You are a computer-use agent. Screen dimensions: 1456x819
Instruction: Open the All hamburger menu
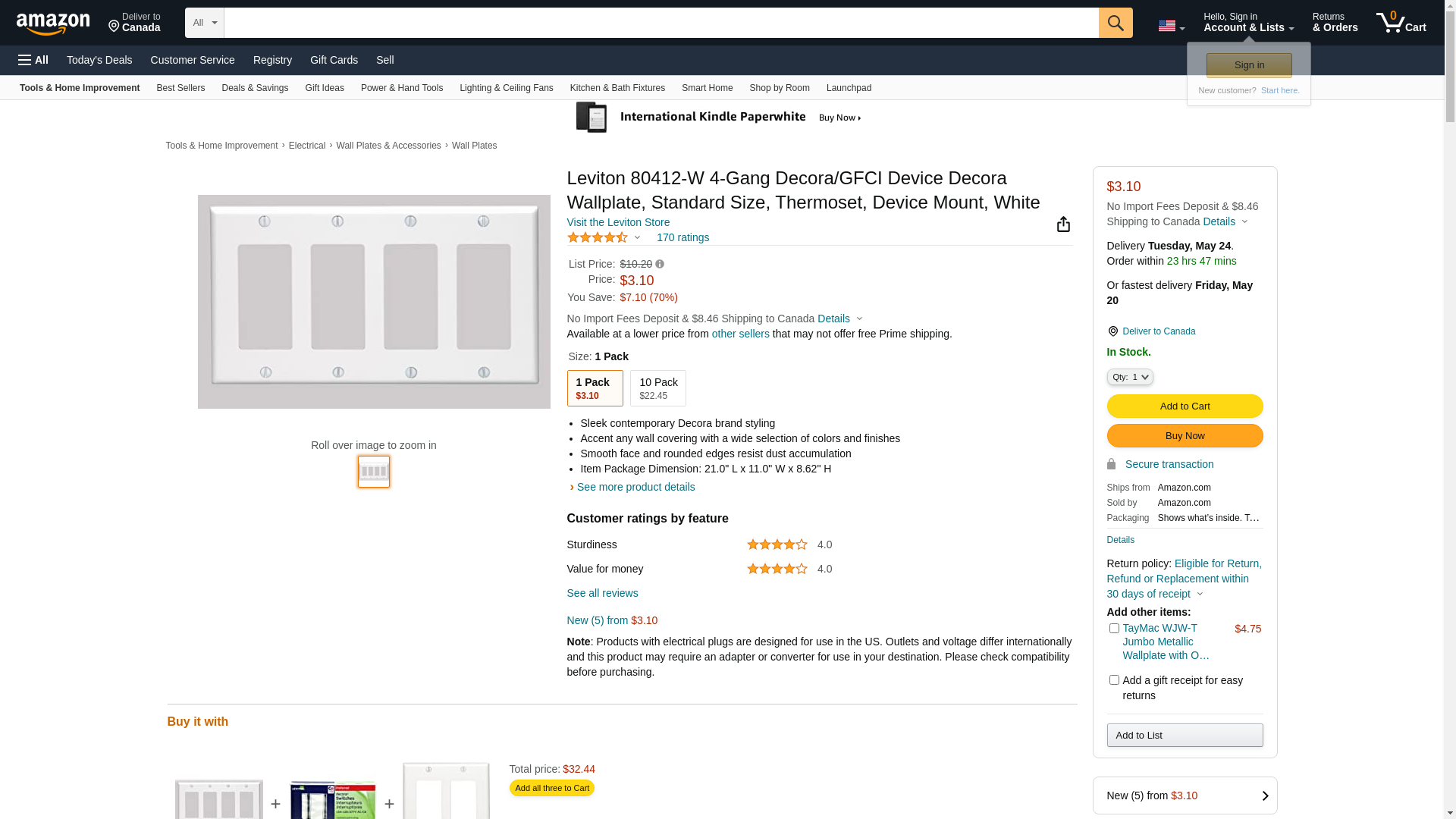click(x=33, y=60)
